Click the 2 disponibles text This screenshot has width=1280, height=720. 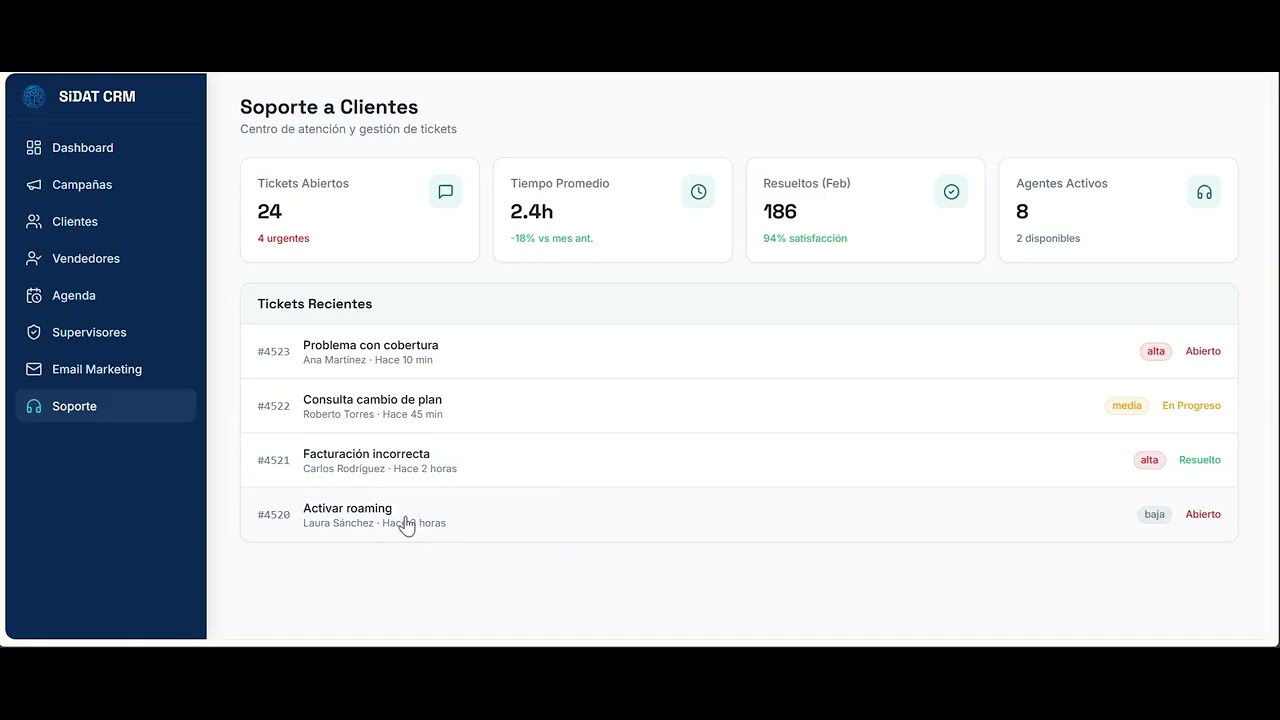point(1048,238)
